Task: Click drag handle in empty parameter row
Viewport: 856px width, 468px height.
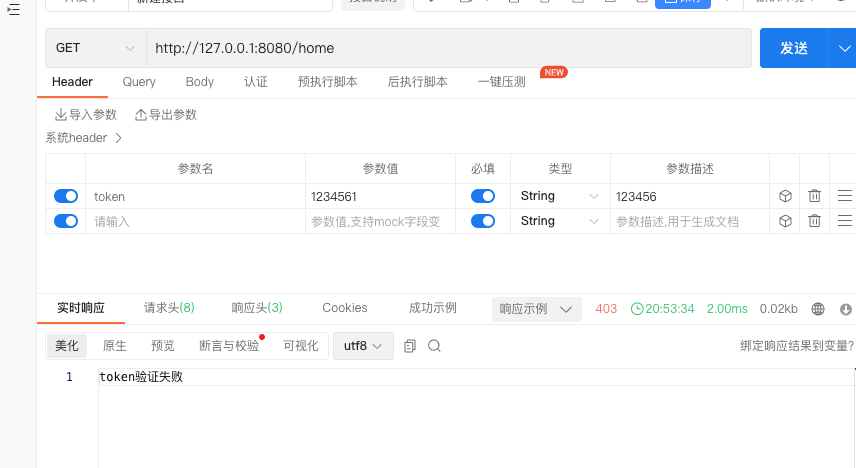Action: (845, 221)
